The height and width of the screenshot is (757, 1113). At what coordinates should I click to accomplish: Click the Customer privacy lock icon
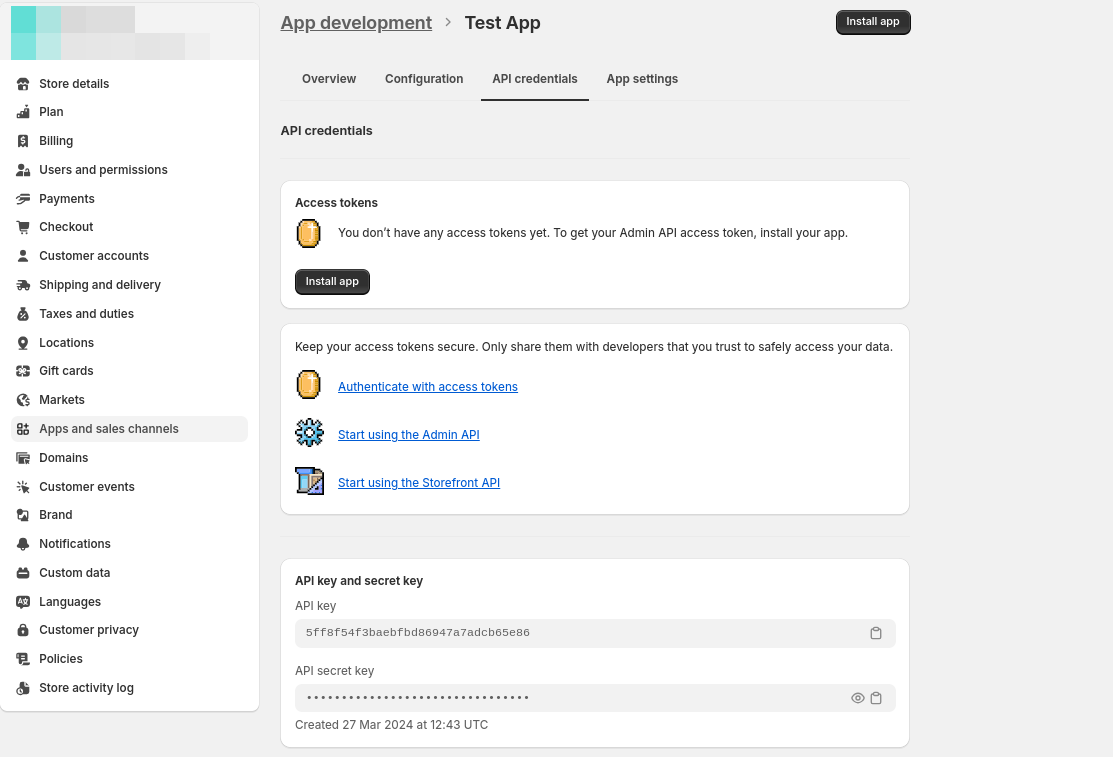pyautogui.click(x=23, y=630)
